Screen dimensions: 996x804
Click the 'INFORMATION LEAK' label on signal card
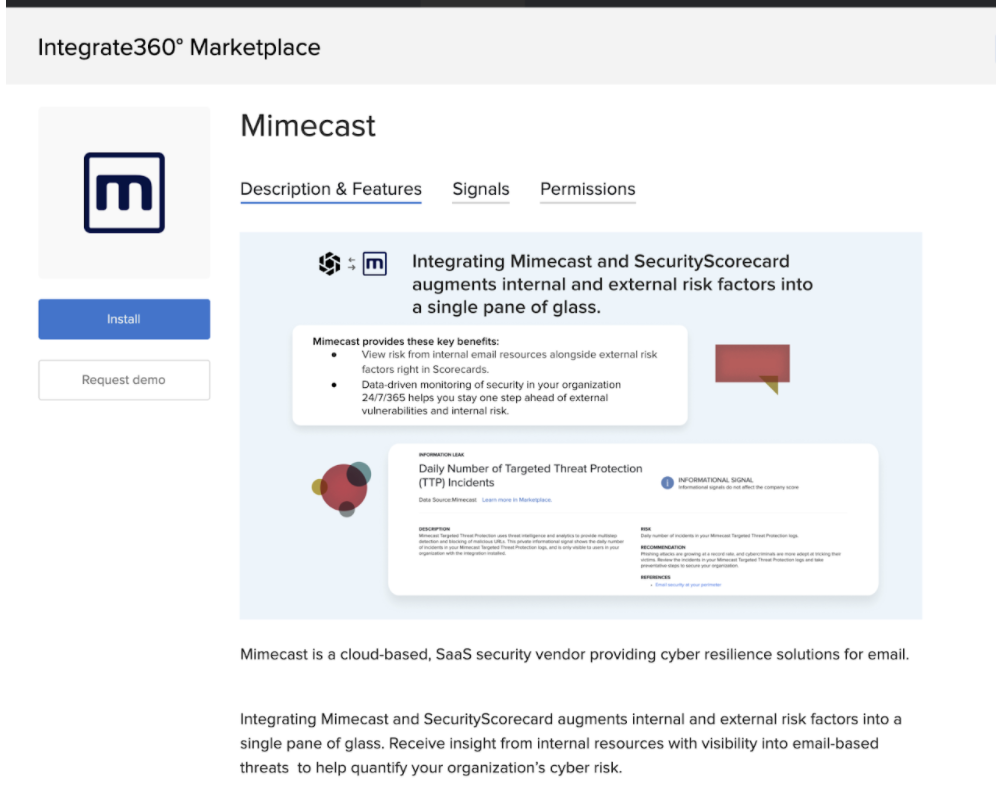click(441, 455)
